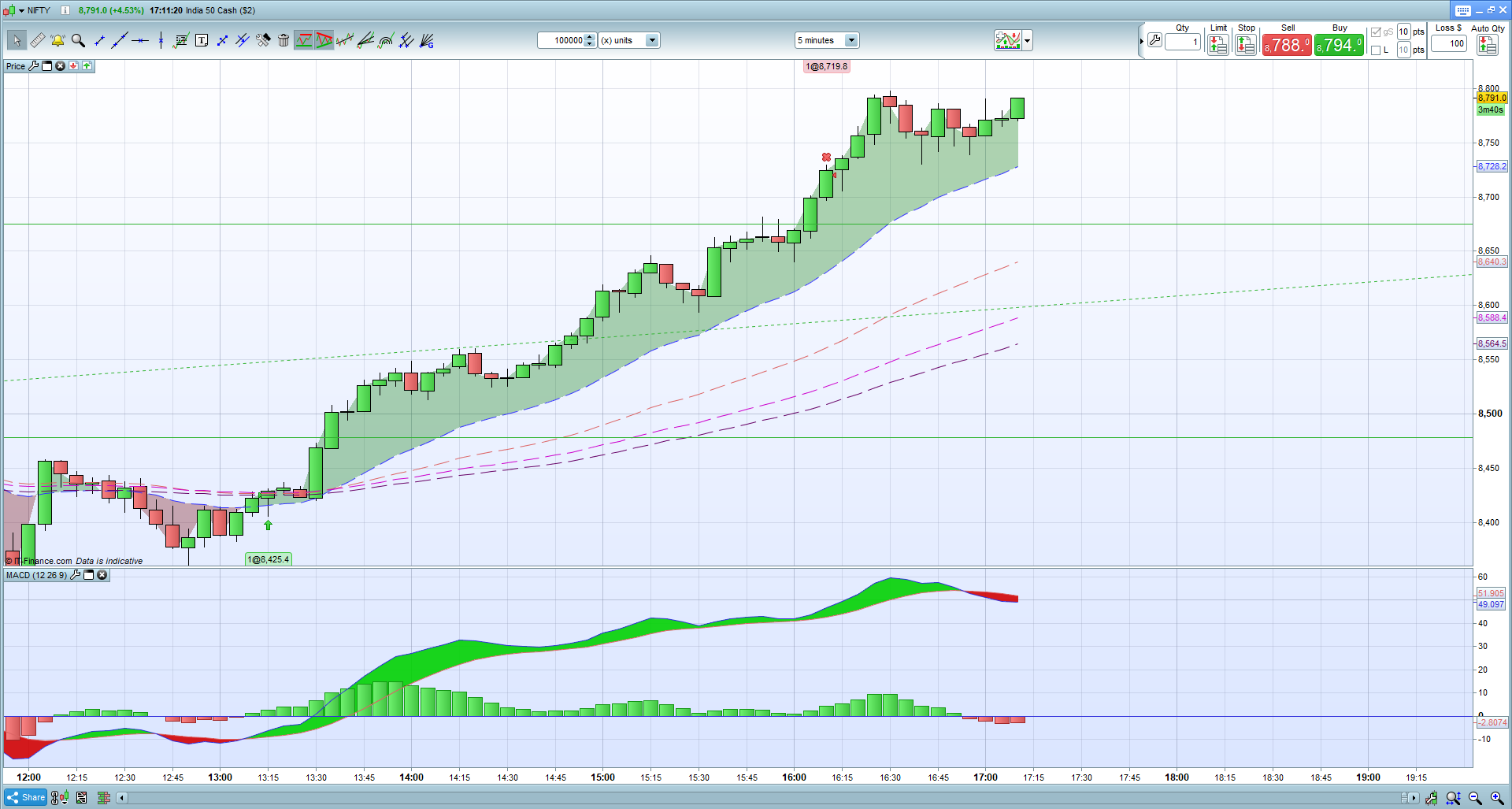Move the Price panel down
The height and width of the screenshot is (809, 1512).
[73, 66]
